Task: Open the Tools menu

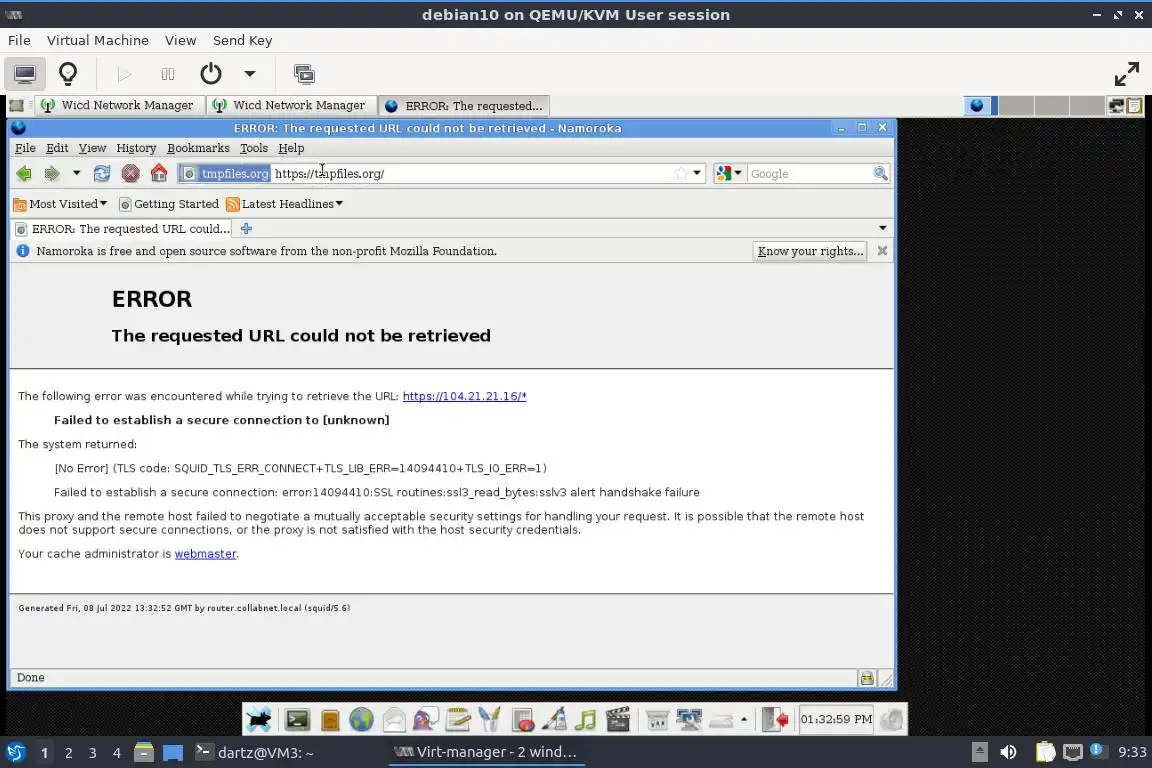Action: (254, 148)
